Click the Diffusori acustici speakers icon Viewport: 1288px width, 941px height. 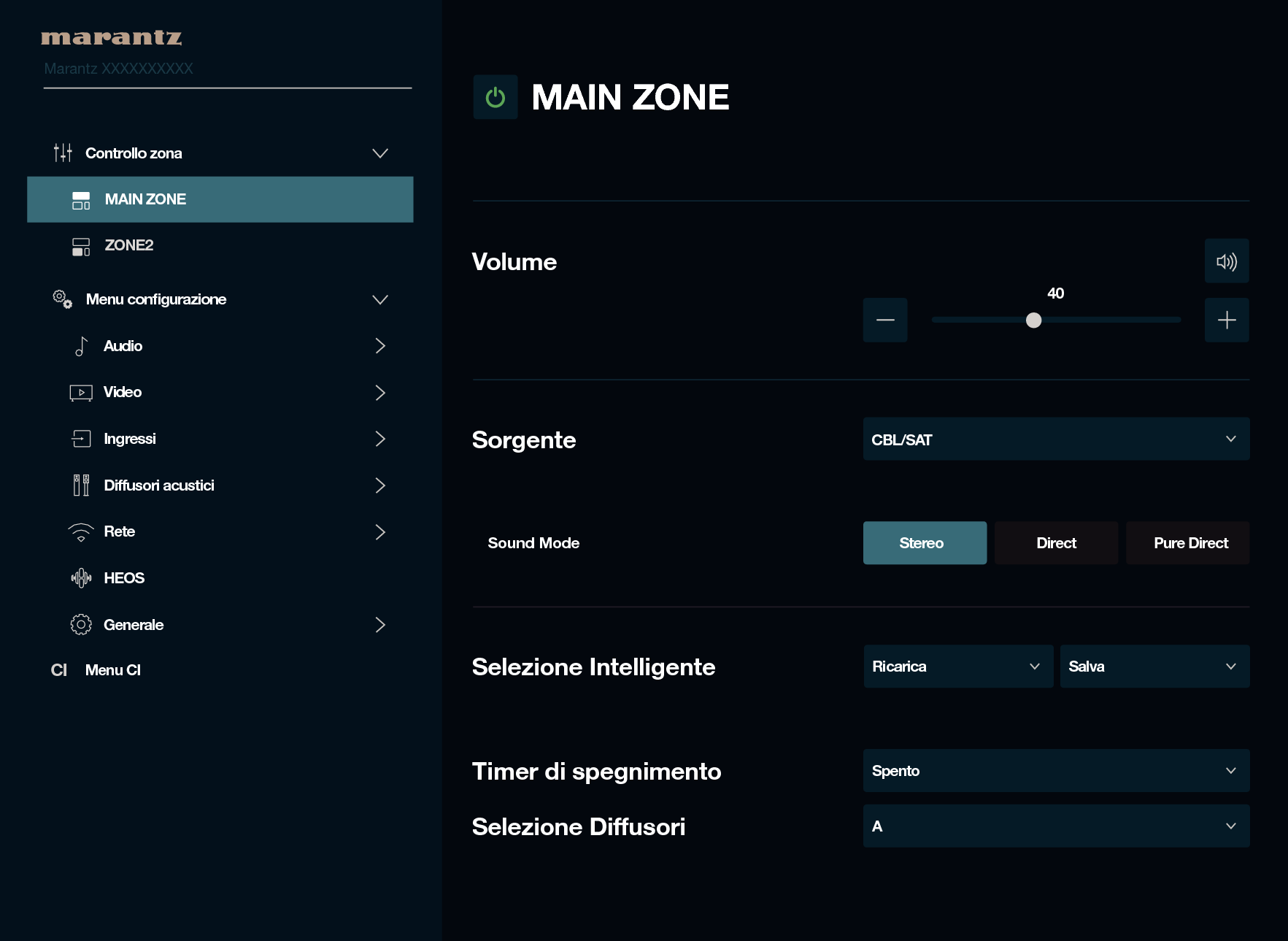[x=81, y=485]
